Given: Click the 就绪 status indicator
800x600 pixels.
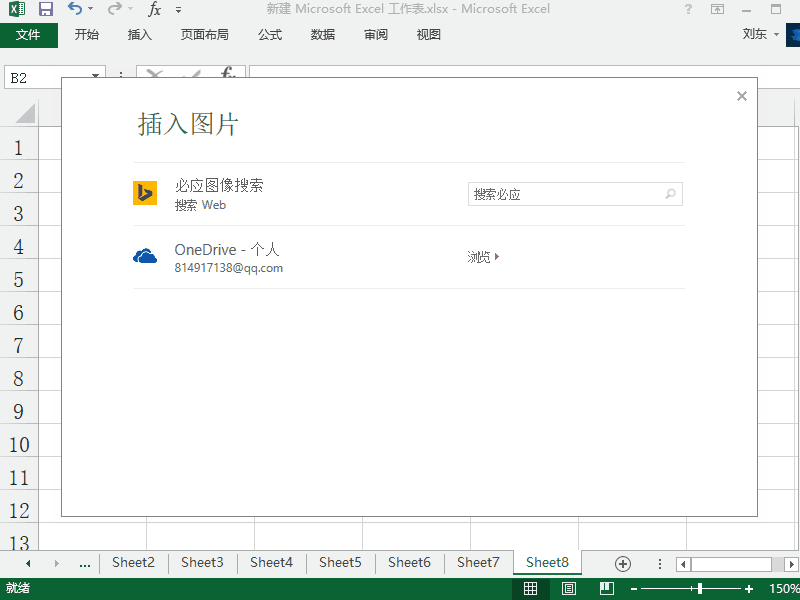Looking at the screenshot, I should click(18, 588).
